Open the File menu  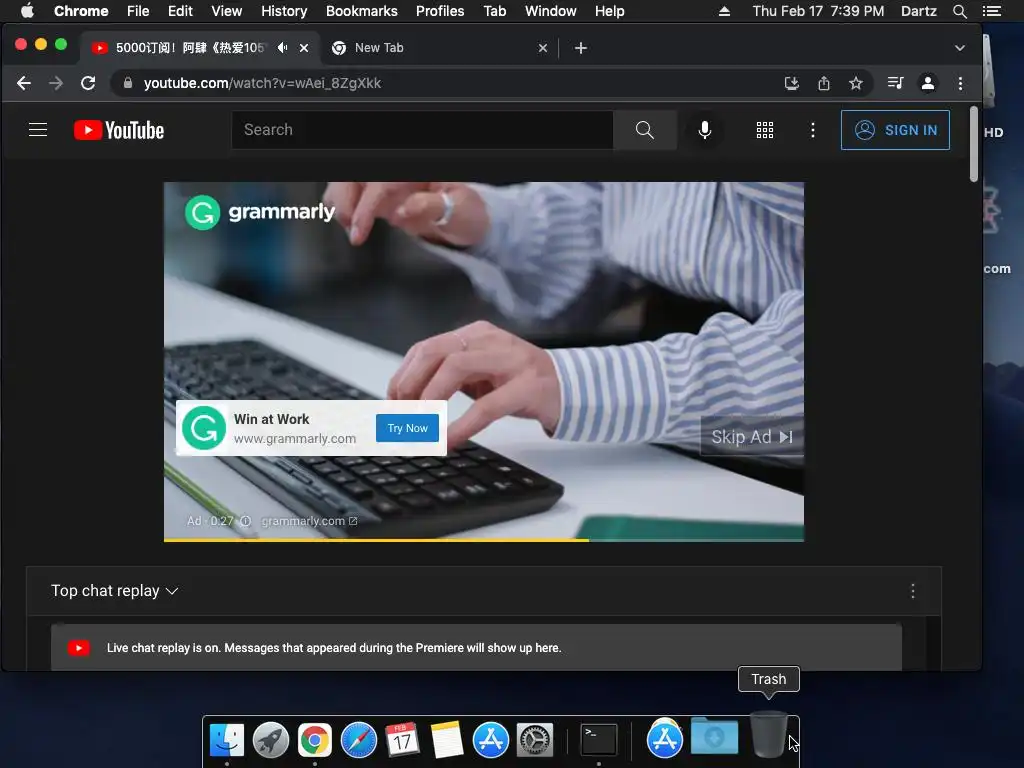tap(138, 11)
